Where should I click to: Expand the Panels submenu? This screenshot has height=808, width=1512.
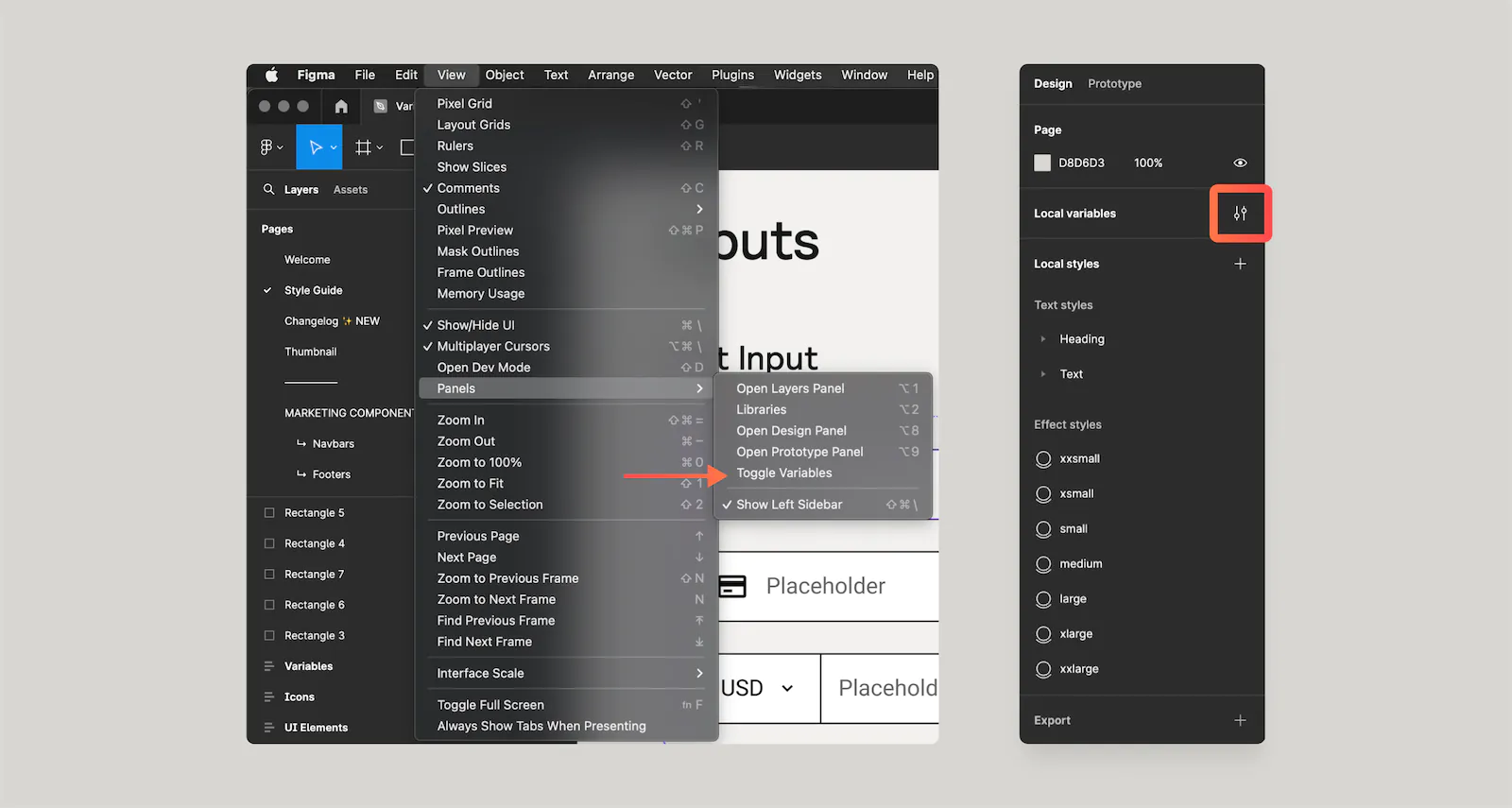[566, 388]
